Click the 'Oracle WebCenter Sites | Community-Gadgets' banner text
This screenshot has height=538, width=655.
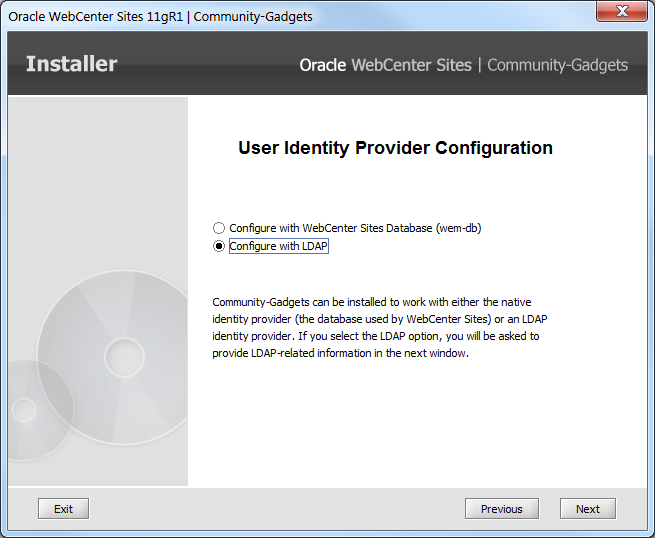[x=464, y=65]
